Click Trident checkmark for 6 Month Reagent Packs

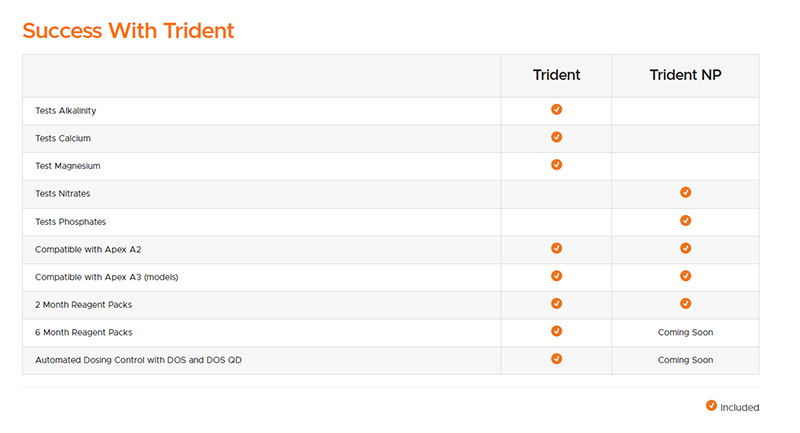(x=556, y=330)
